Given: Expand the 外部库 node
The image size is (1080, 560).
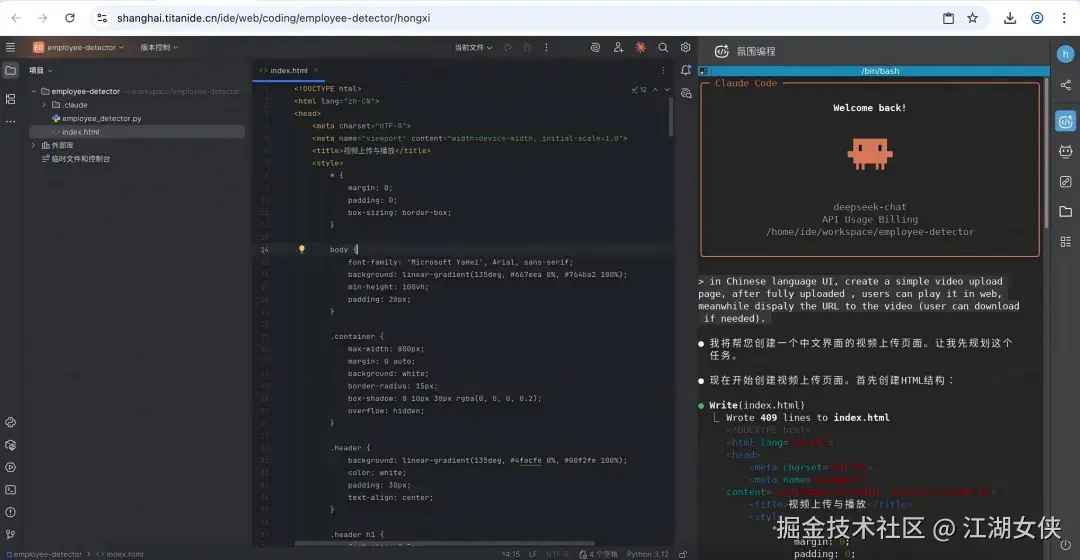Looking at the screenshot, I should (x=33, y=145).
